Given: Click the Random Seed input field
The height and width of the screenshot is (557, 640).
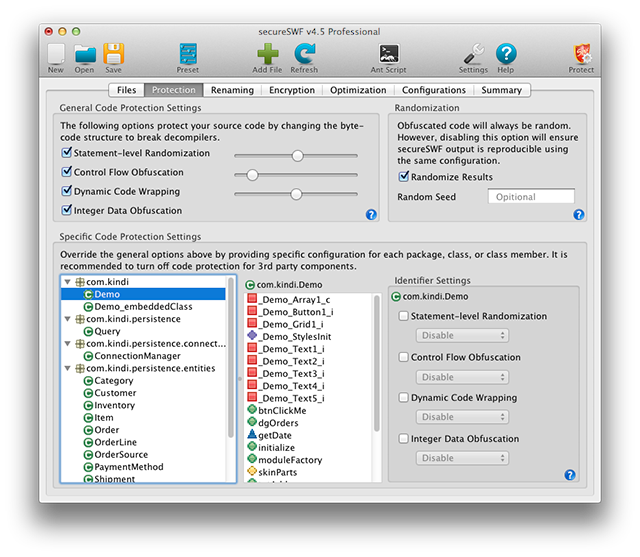Looking at the screenshot, I should coord(530,197).
